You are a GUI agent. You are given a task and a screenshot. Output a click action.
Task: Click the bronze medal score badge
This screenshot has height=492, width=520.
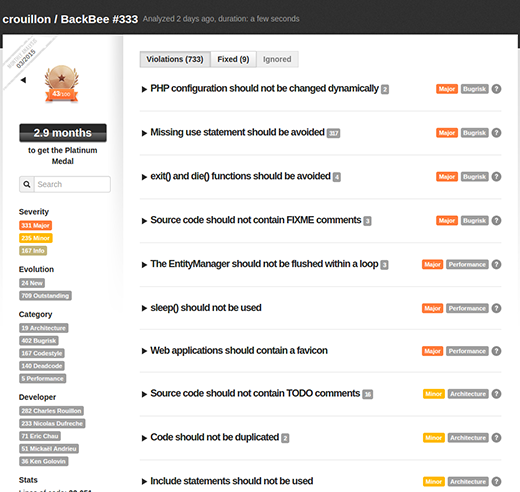(x=62, y=83)
